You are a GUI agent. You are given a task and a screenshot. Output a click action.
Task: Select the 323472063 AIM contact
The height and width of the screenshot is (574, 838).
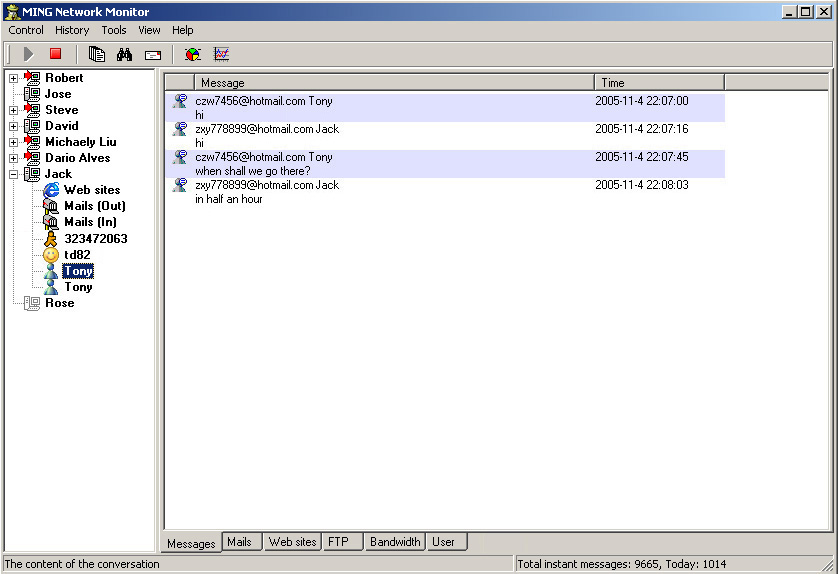click(95, 239)
